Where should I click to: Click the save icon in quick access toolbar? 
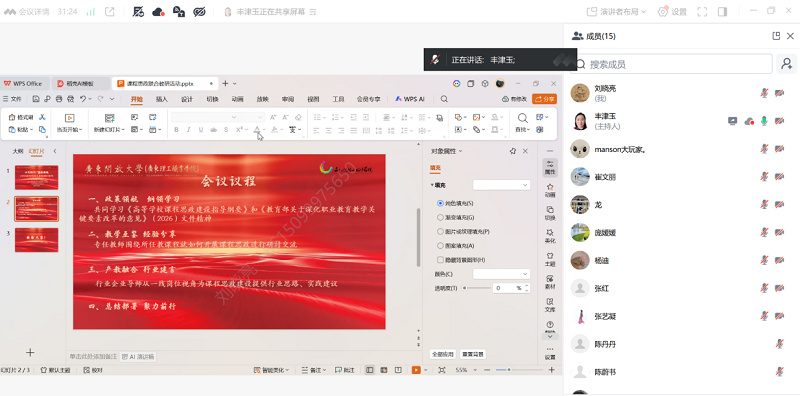click(36, 99)
